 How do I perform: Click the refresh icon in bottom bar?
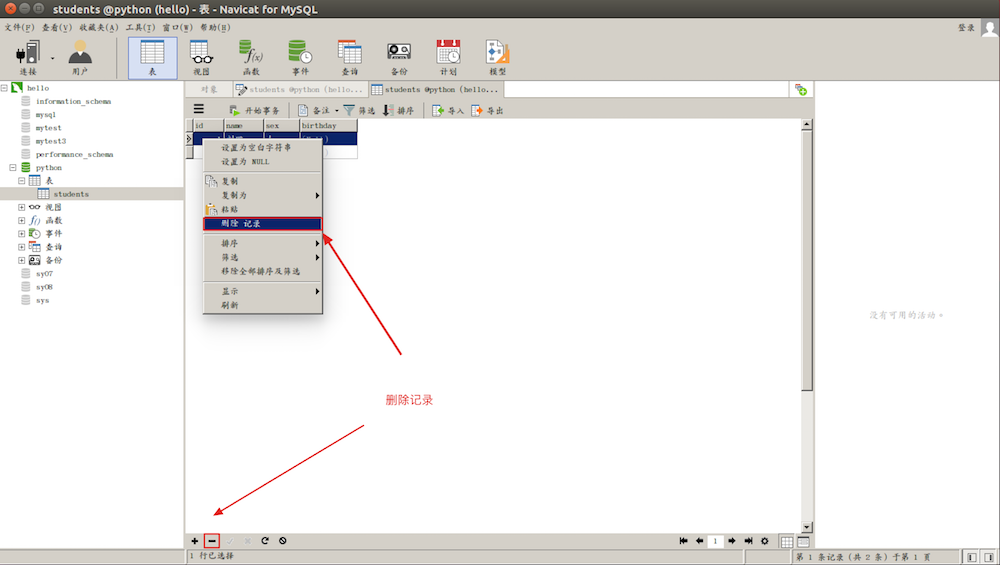point(265,541)
